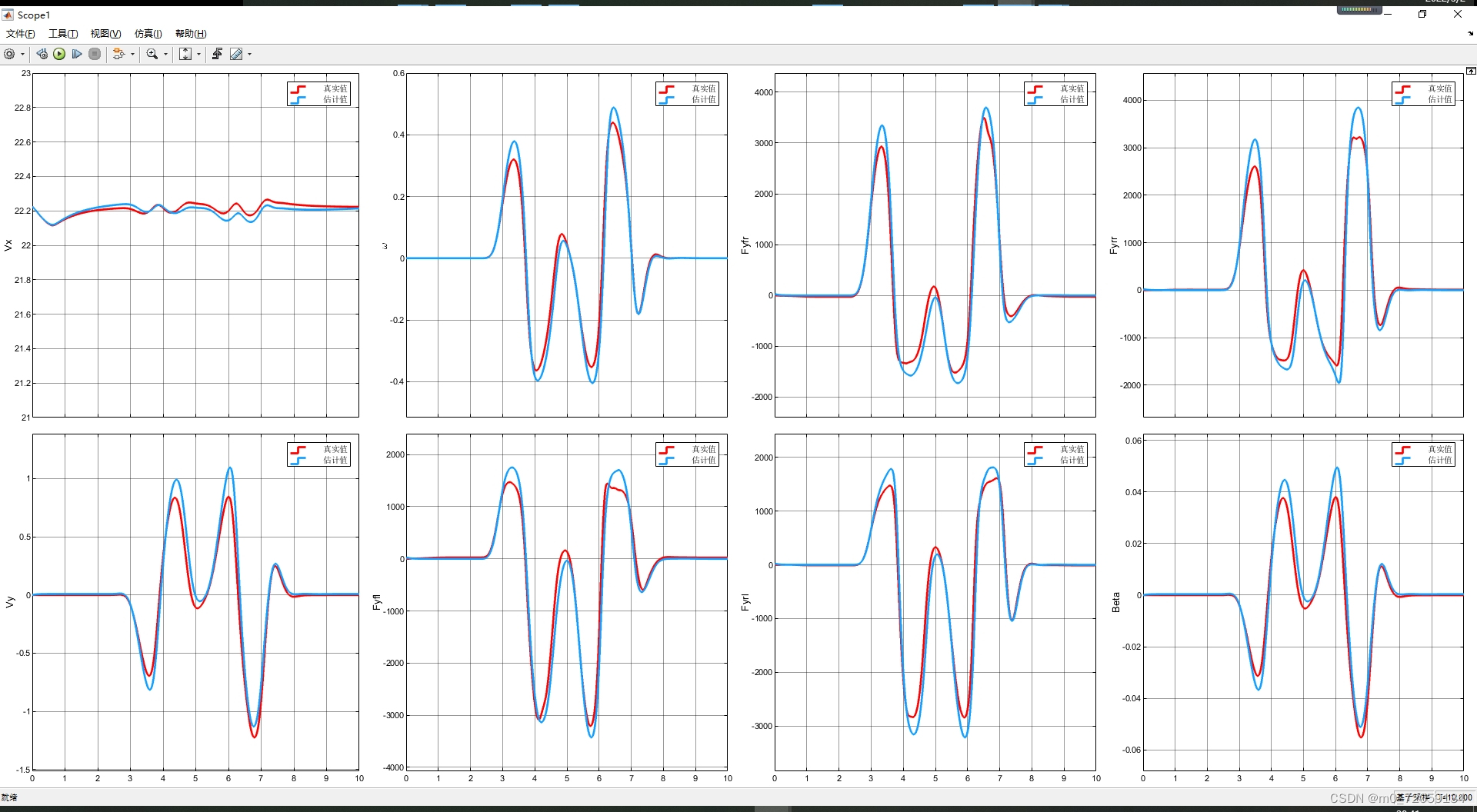Expand the Scale Axes dropdown arrow
The width and height of the screenshot is (1477, 812).
[198, 54]
